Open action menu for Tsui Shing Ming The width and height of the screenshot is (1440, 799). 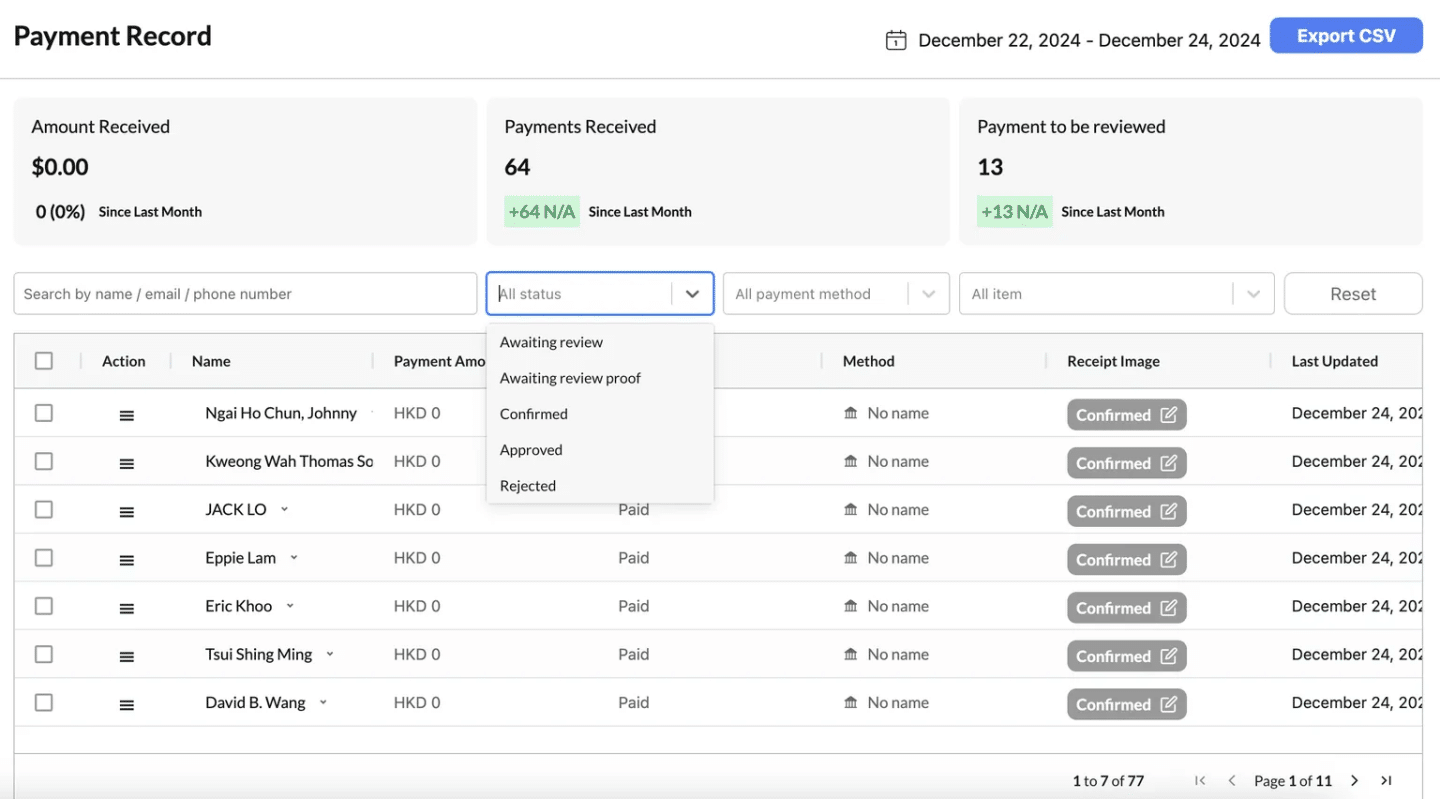click(x=127, y=656)
